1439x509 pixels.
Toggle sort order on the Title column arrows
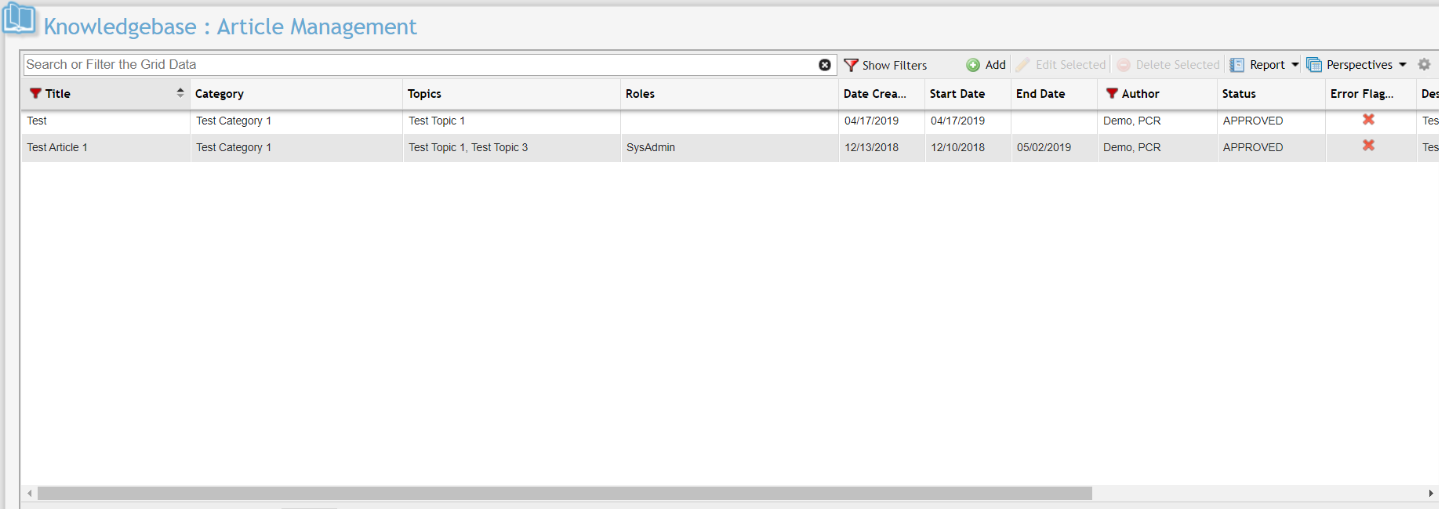click(x=180, y=93)
